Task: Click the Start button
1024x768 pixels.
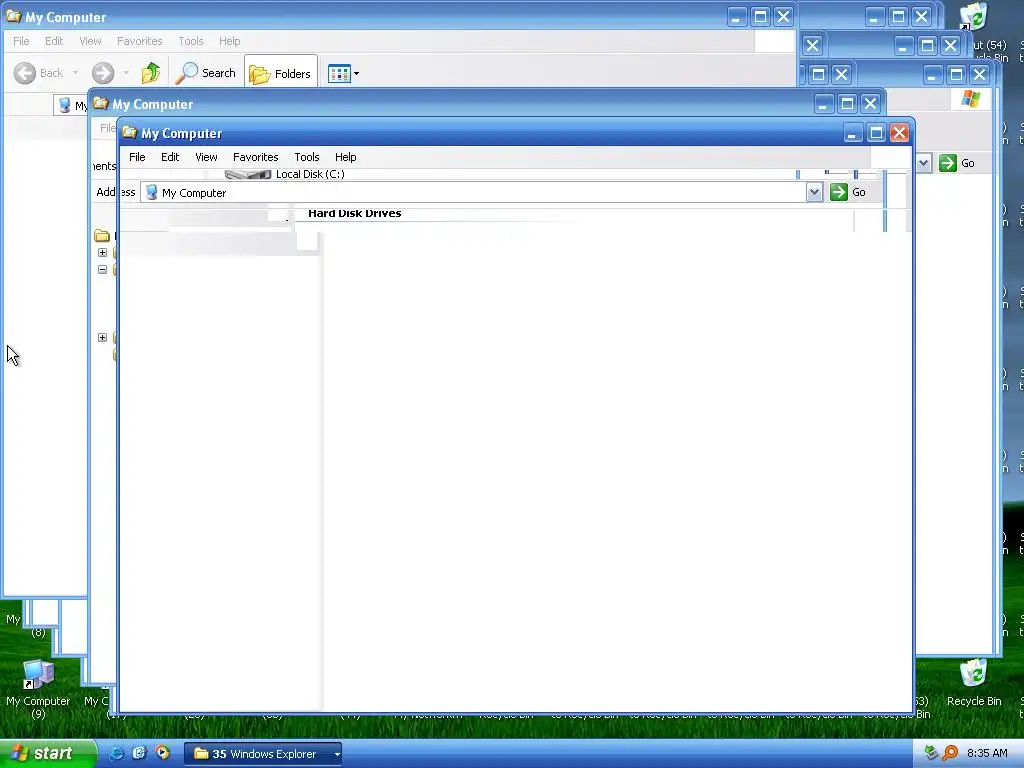Action: click(x=47, y=754)
